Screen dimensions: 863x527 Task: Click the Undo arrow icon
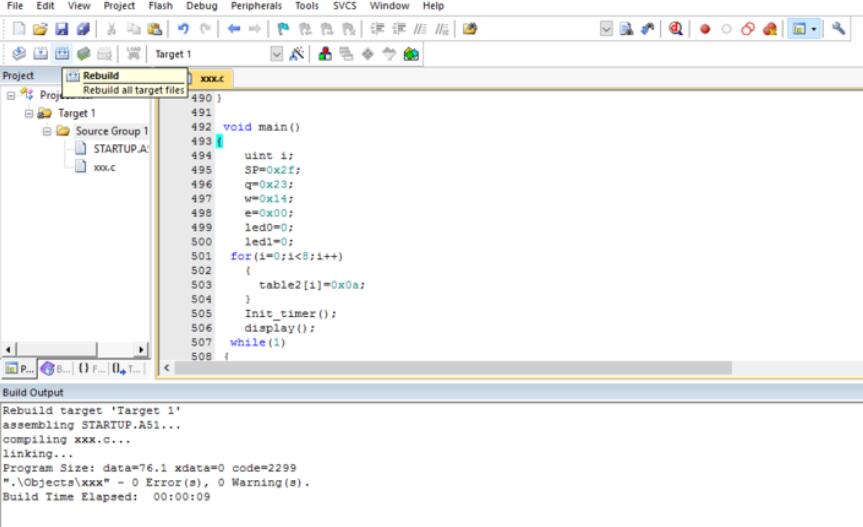coord(183,29)
